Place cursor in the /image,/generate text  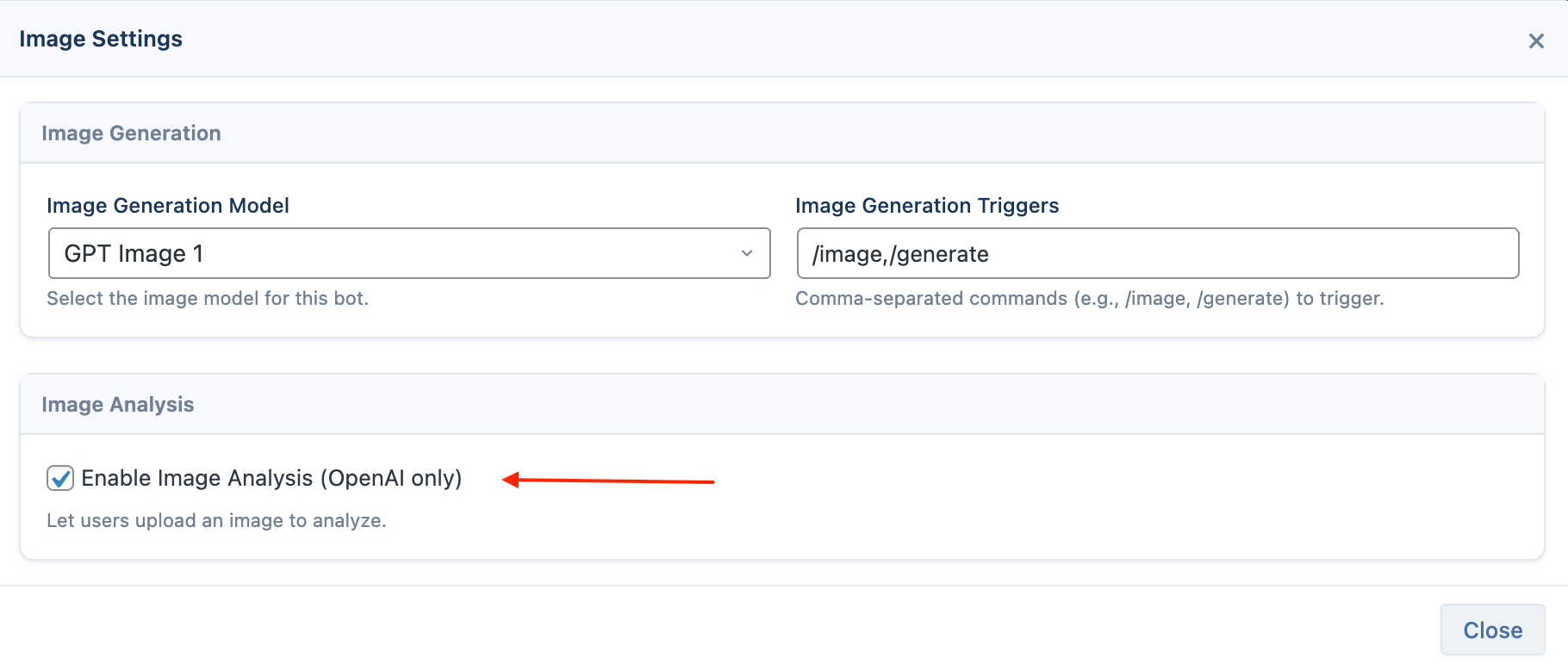tap(900, 254)
